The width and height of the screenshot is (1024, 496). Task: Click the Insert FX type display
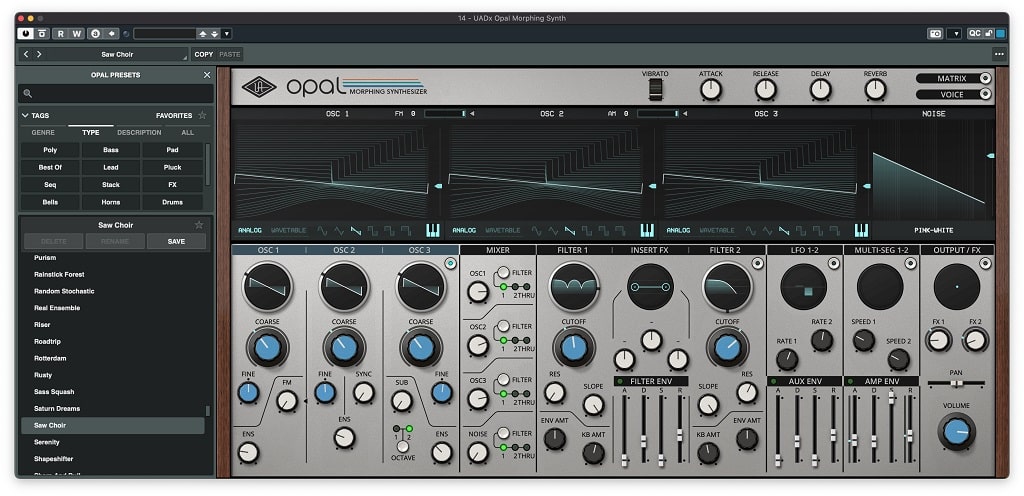pos(650,287)
